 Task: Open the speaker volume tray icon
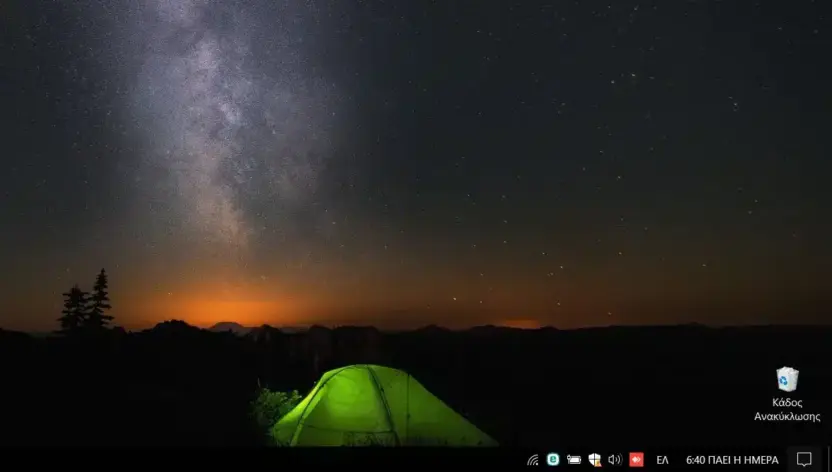614,459
